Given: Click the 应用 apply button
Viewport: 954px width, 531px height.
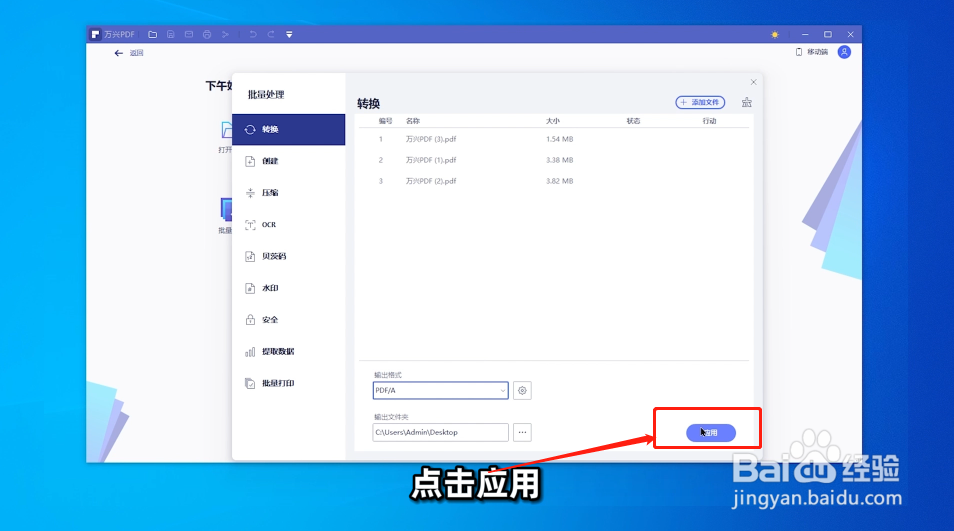Looking at the screenshot, I should tap(711, 432).
